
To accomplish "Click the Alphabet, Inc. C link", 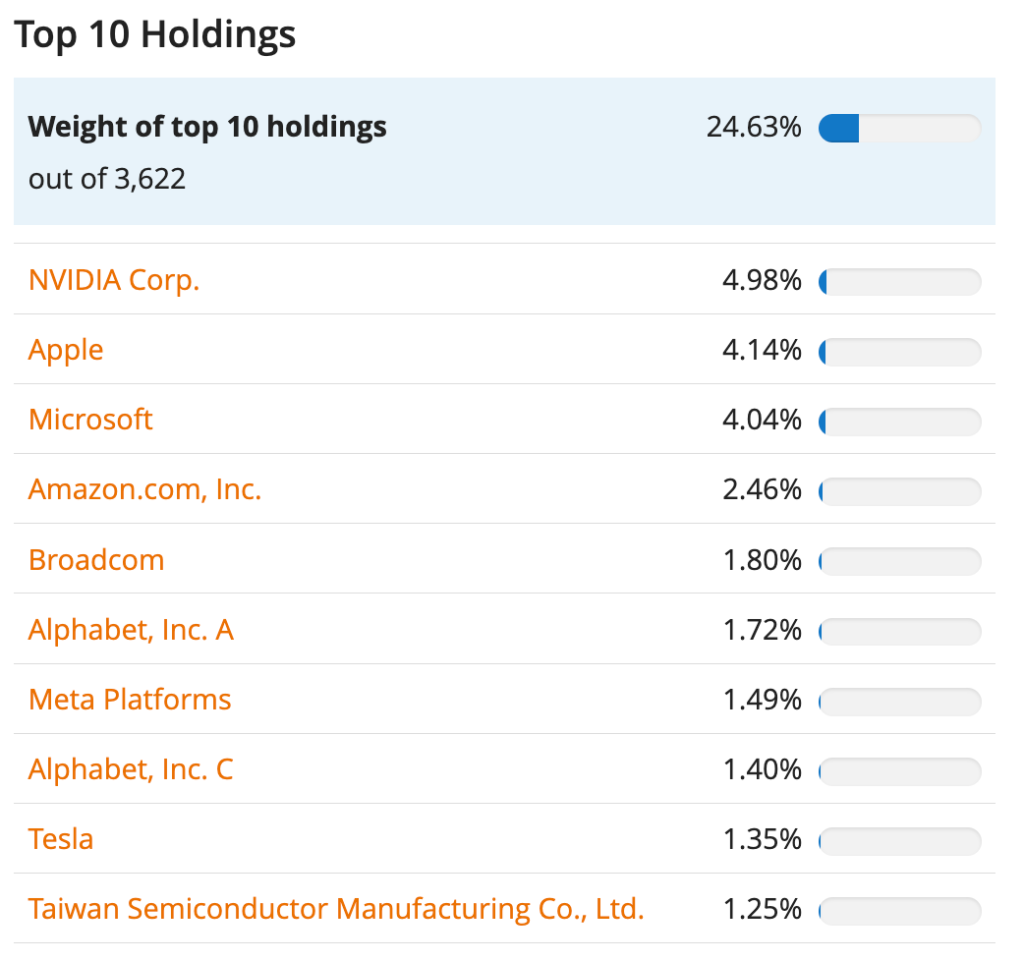I will (x=131, y=769).
